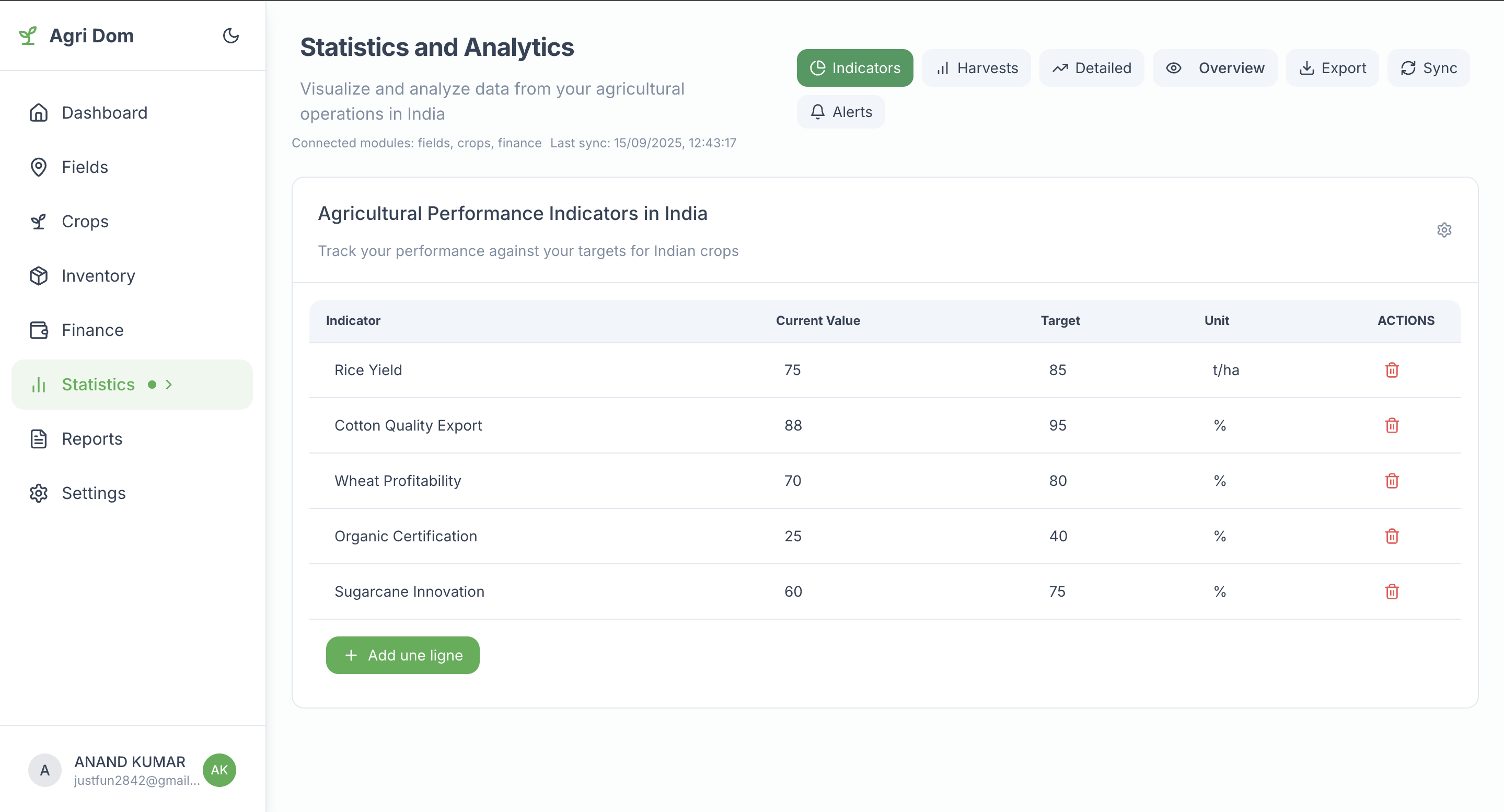Click the green AK avatar
Screen dimensions: 1504x812
coord(219,770)
